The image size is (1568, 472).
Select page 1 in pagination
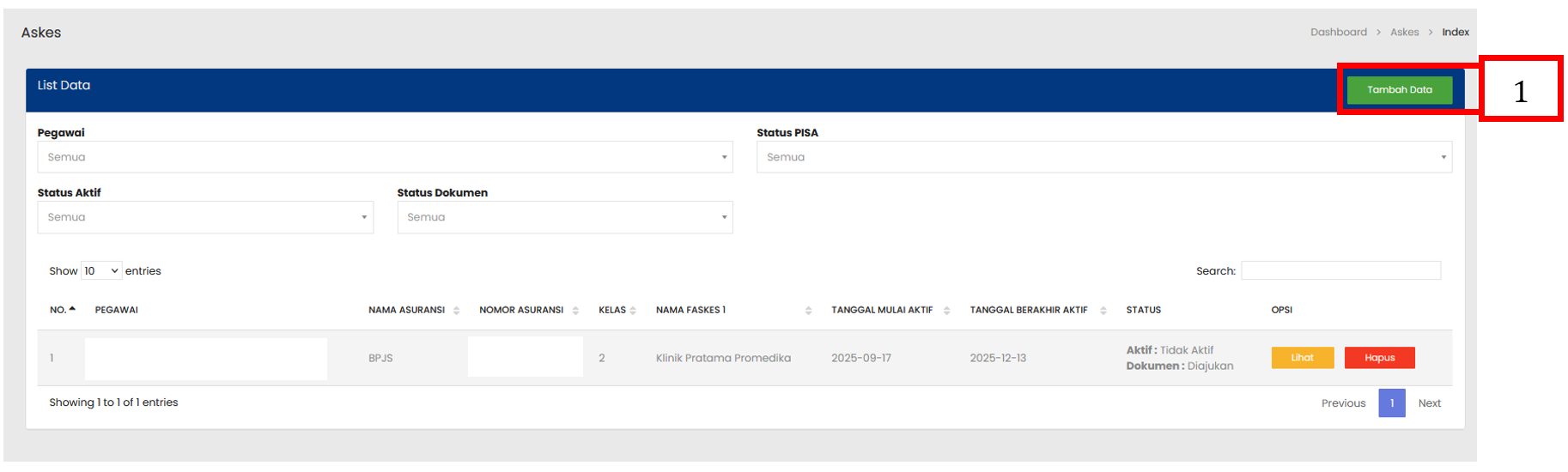[x=1391, y=403]
